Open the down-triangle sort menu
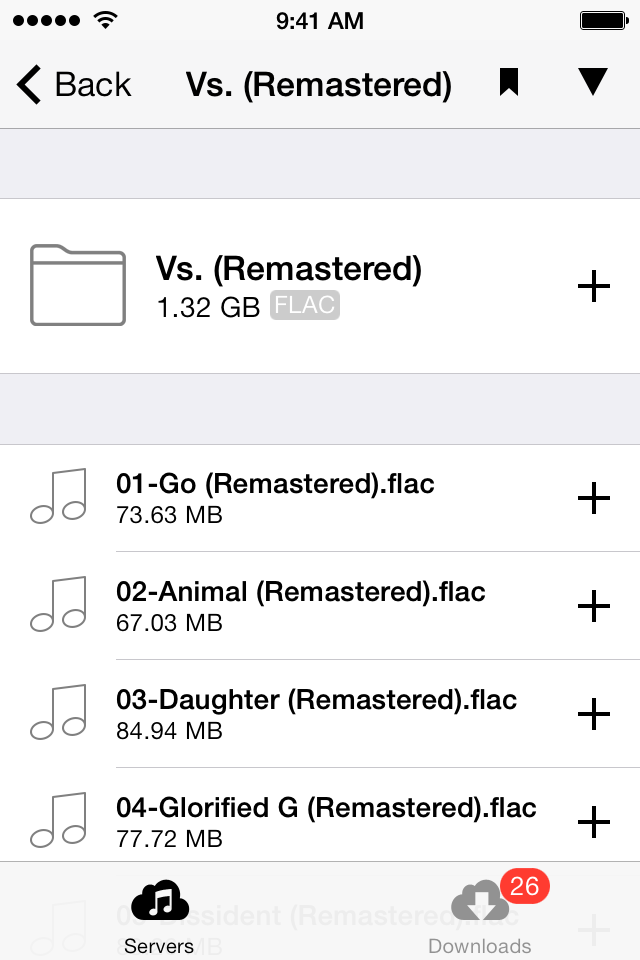This screenshot has width=640, height=960. tap(593, 81)
